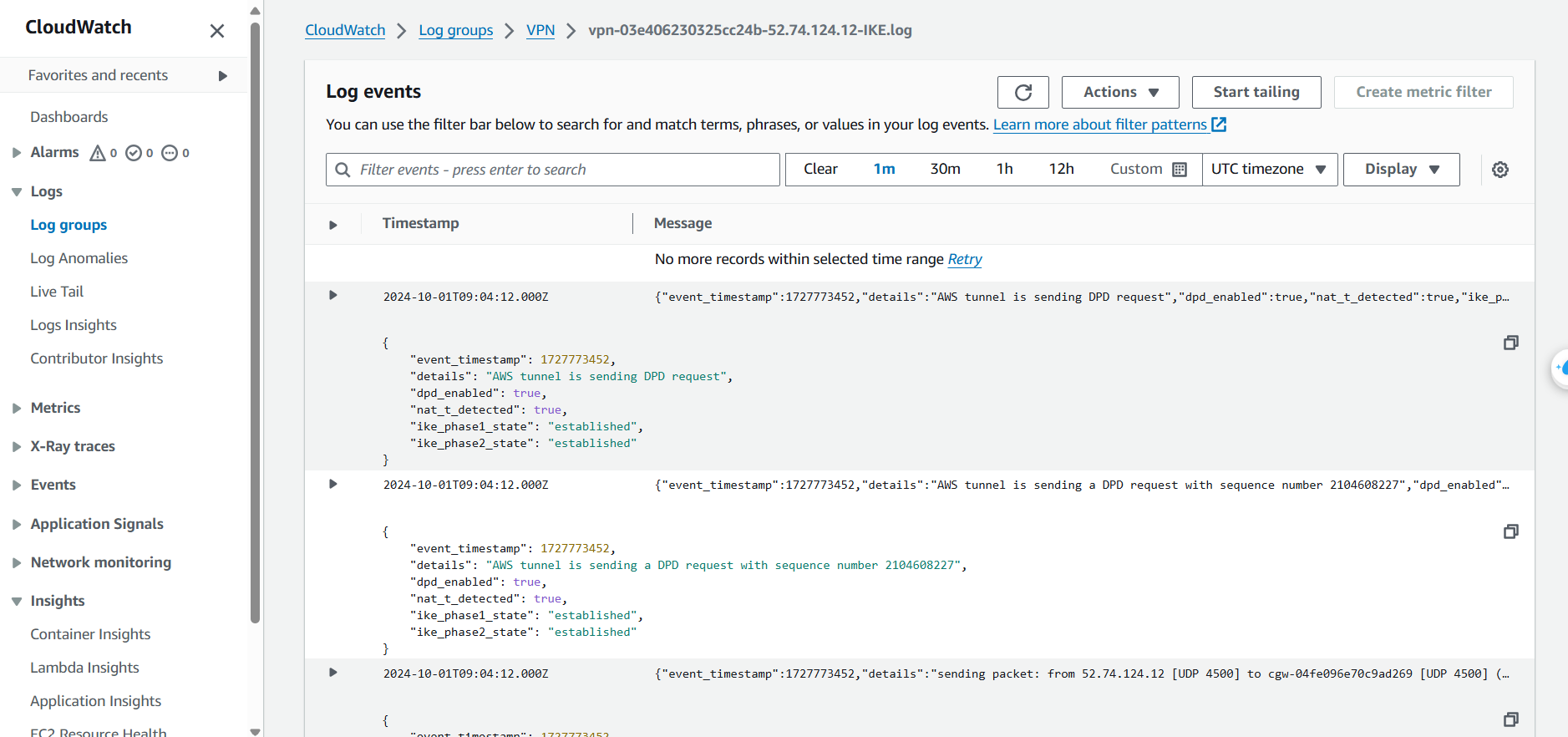The image size is (1568, 737).
Task: Focus the Filter events search field
Action: pos(553,170)
